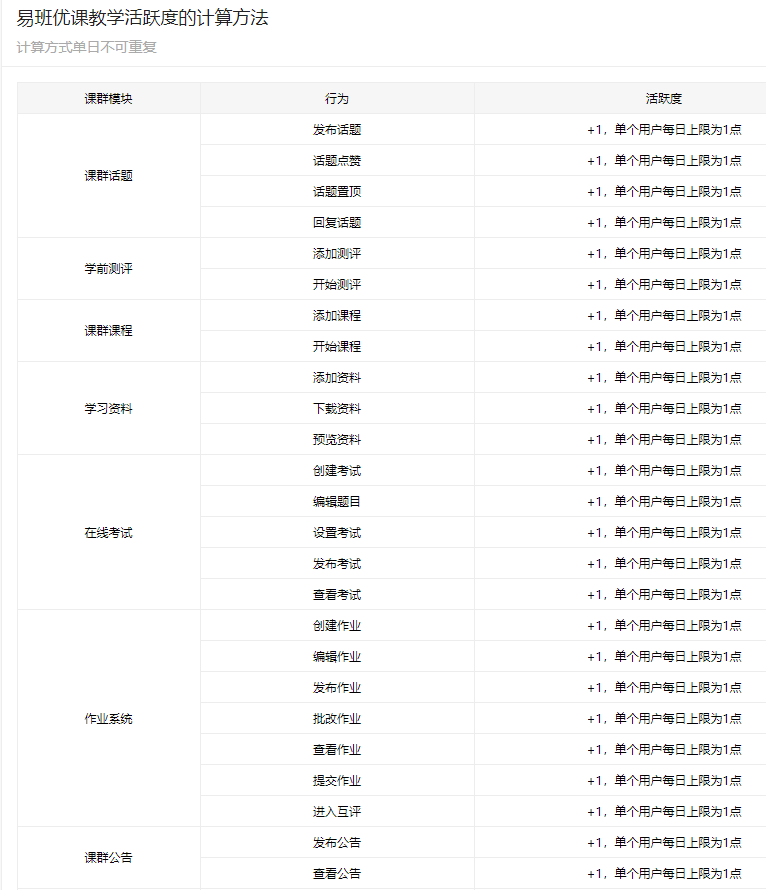Click the 批改作业 behavior cell

point(337,719)
